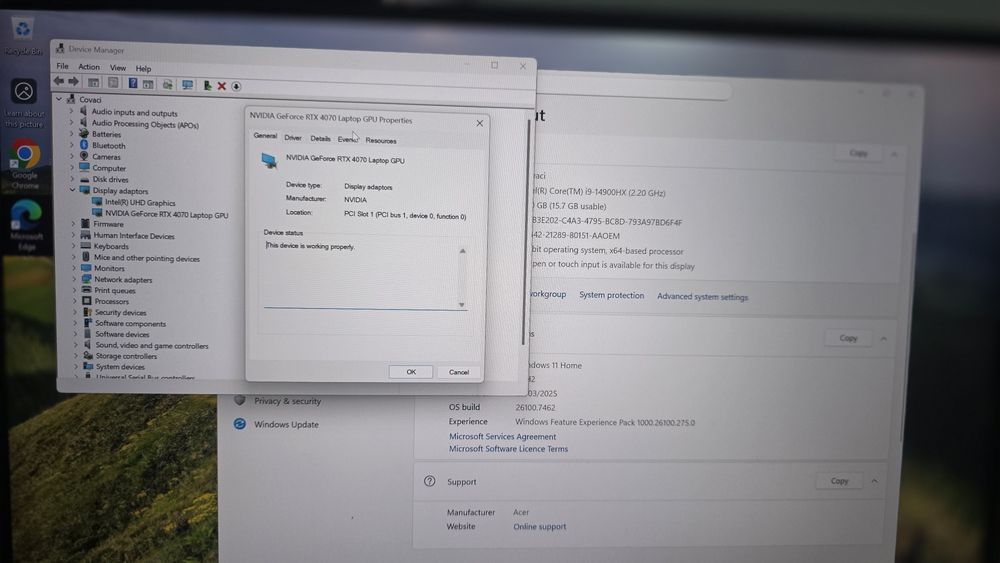1000x563 pixels.
Task: Expand the Keyboards node
Action: (74, 245)
